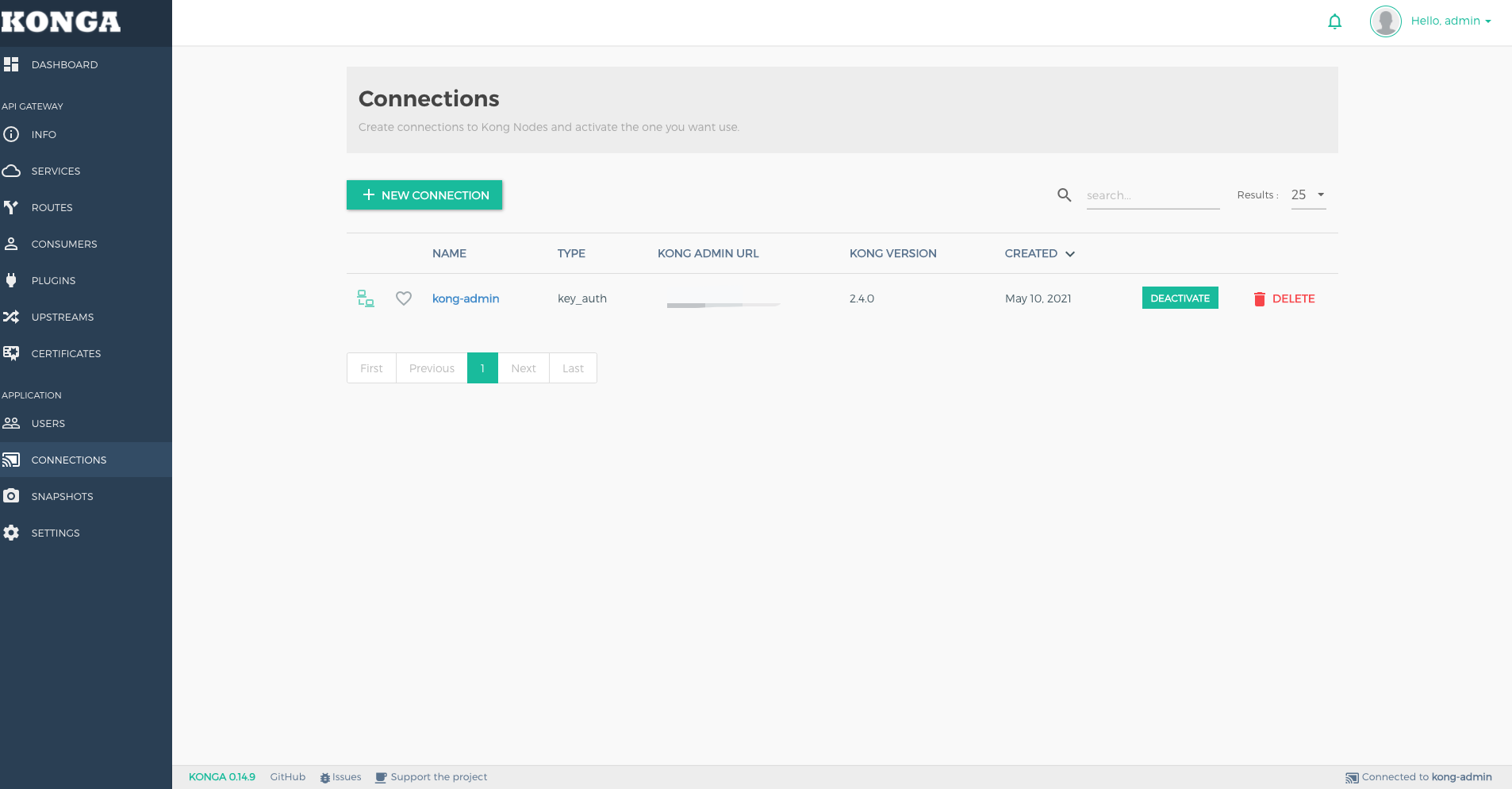The height and width of the screenshot is (789, 1512).
Task: Sort by Created column header
Action: point(1030,253)
